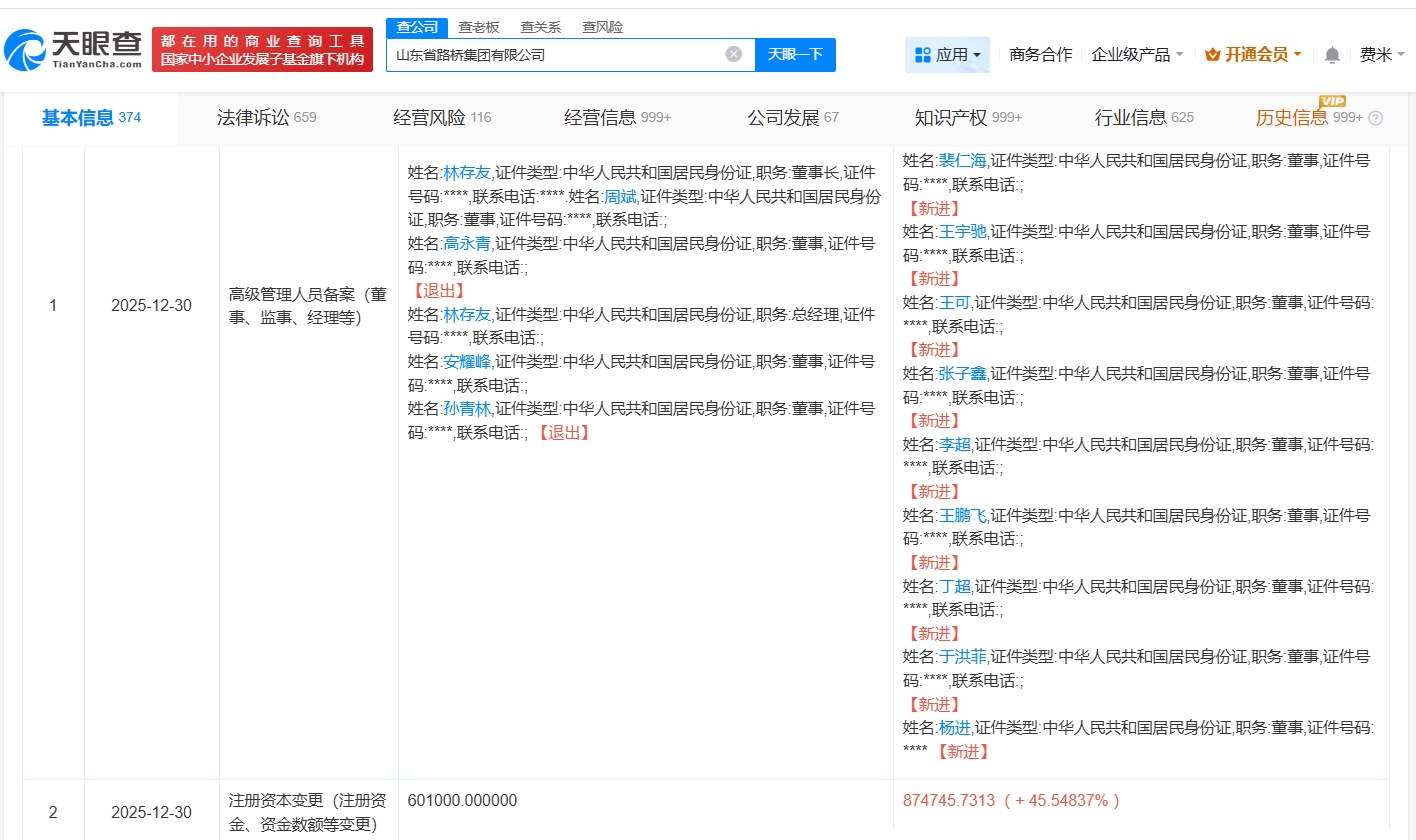Screen dimensions: 1416x840
Task: Clear the search box with the X icon
Action: (733, 55)
